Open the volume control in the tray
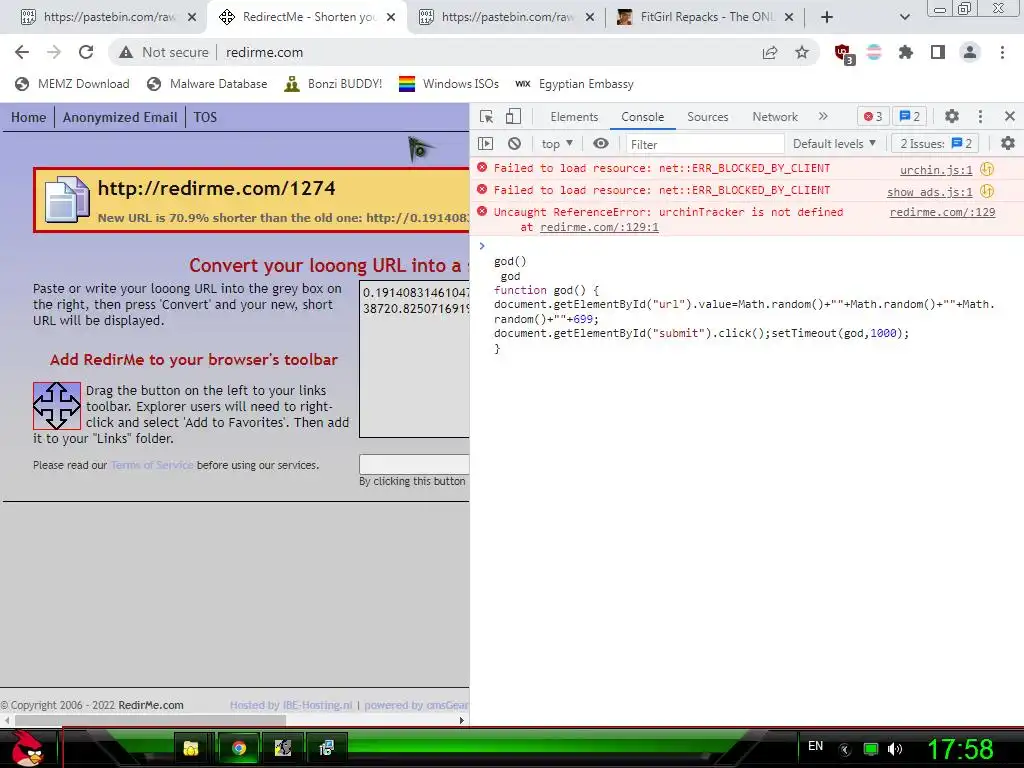This screenshot has height=768, width=1024. (x=895, y=749)
